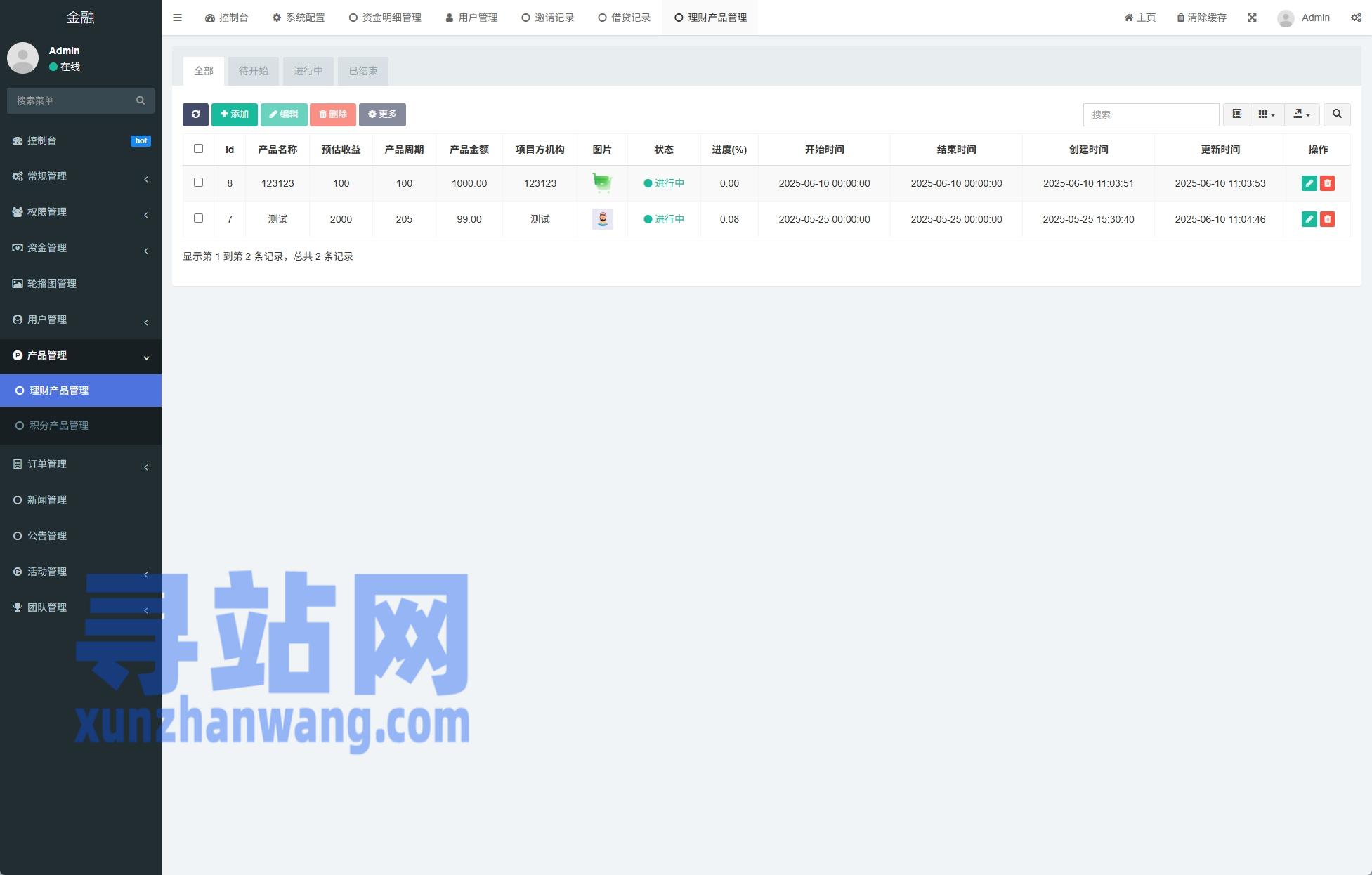Viewport: 1372px width, 875px height.
Task: Switch to 系统配置 top tab
Action: click(x=299, y=18)
